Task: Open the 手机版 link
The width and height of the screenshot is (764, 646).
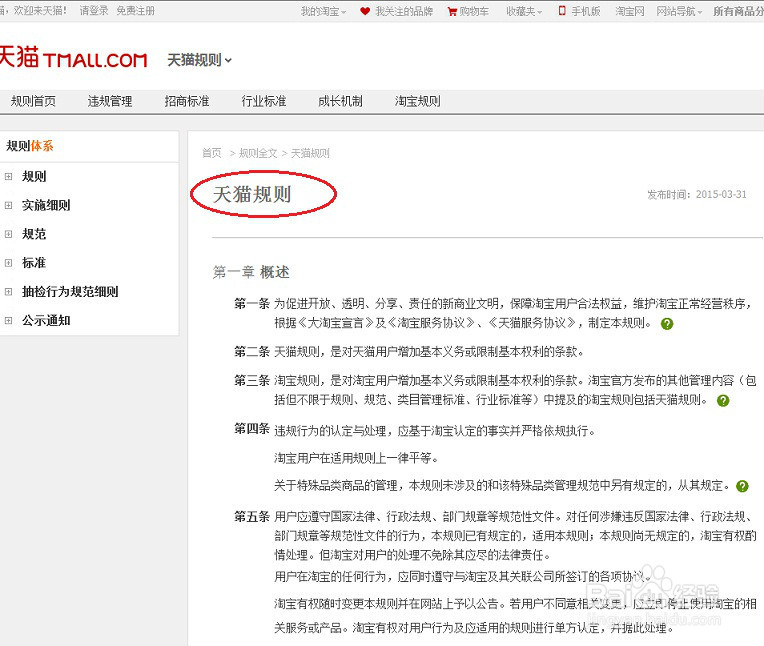Action: coord(586,11)
